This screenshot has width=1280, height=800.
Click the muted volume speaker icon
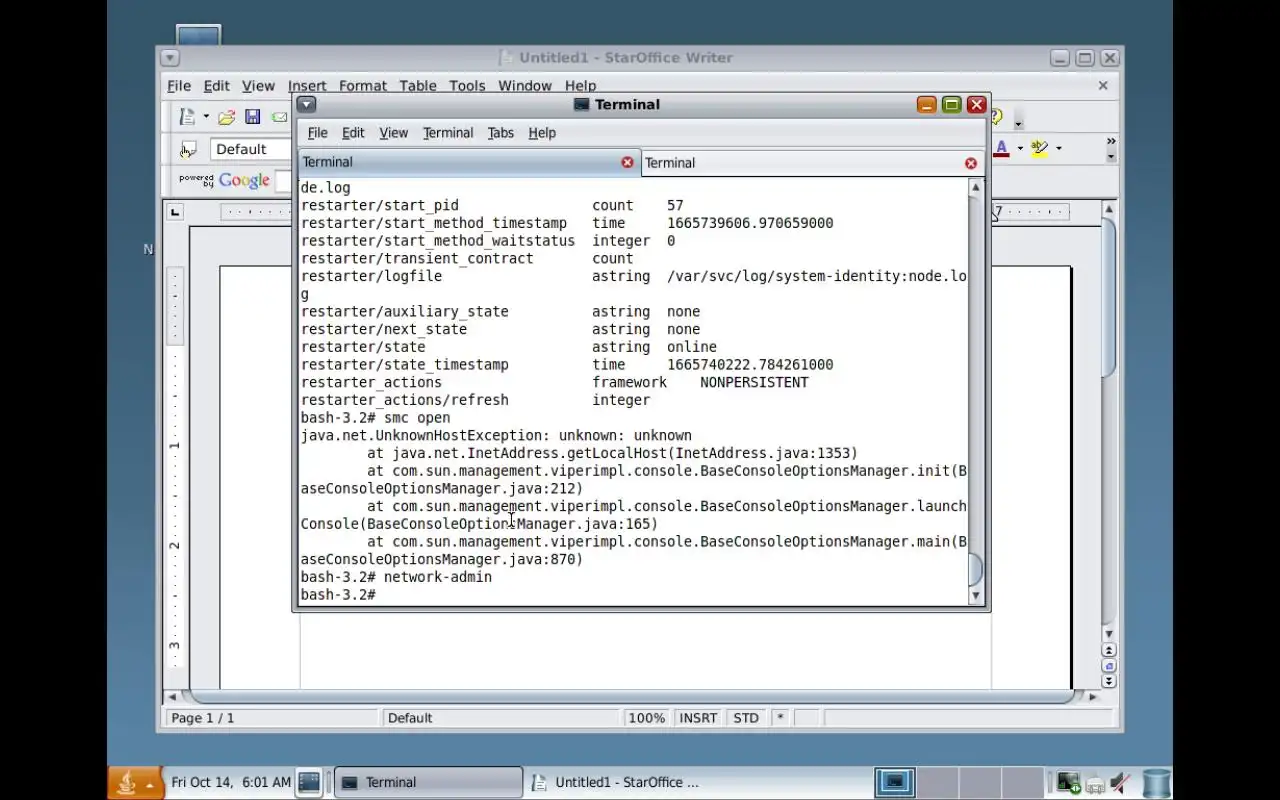tap(1121, 783)
